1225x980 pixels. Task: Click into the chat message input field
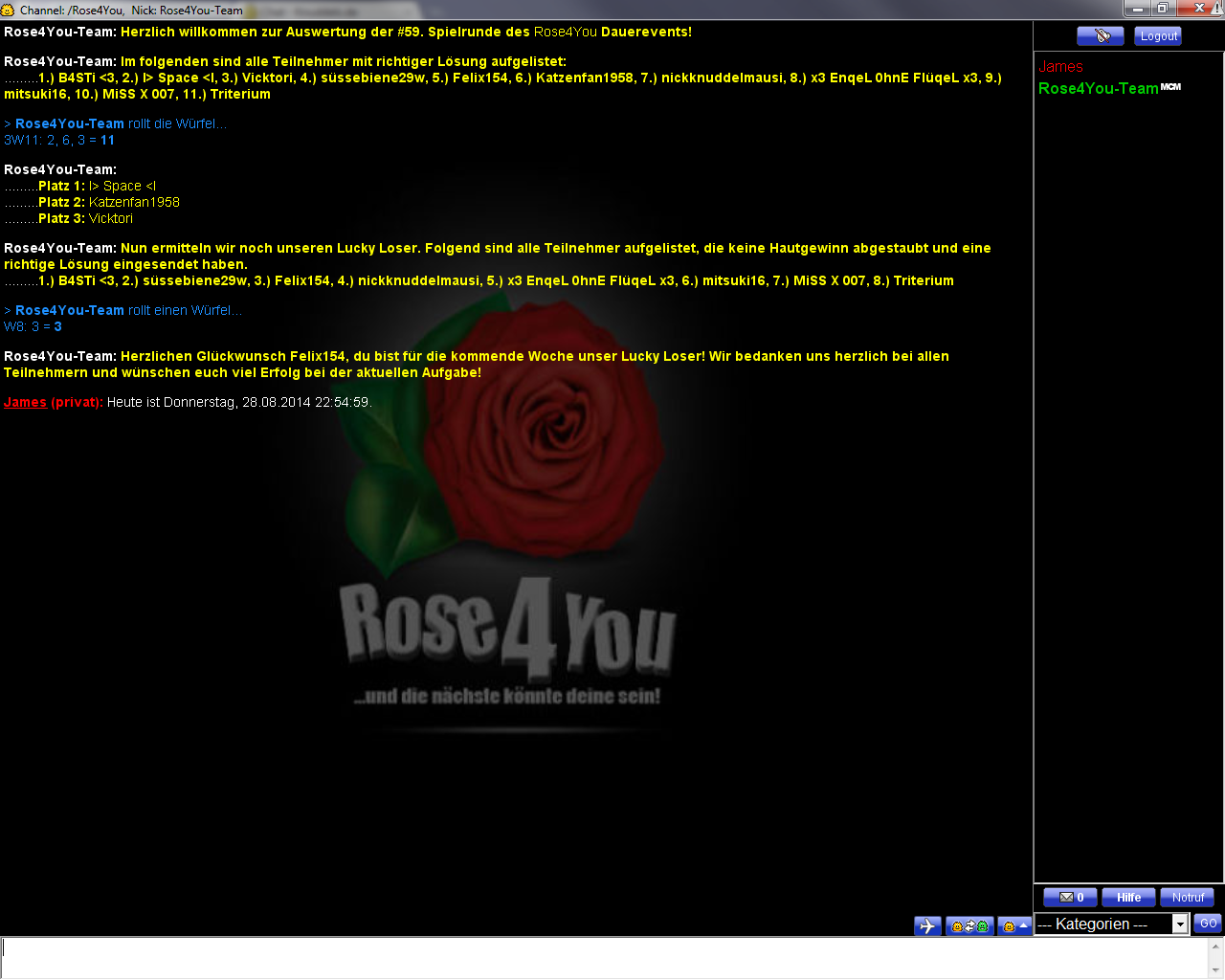pyautogui.click(x=603, y=957)
